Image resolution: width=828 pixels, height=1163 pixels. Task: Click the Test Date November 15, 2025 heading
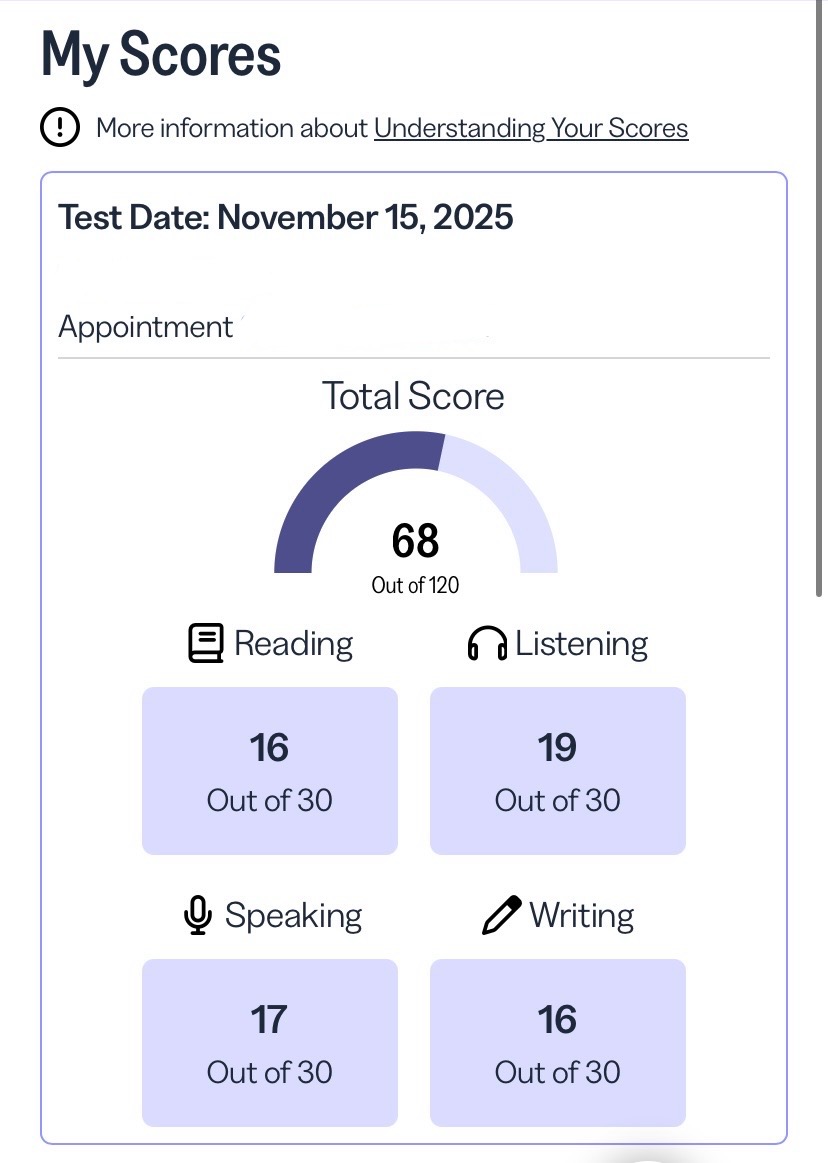[286, 217]
